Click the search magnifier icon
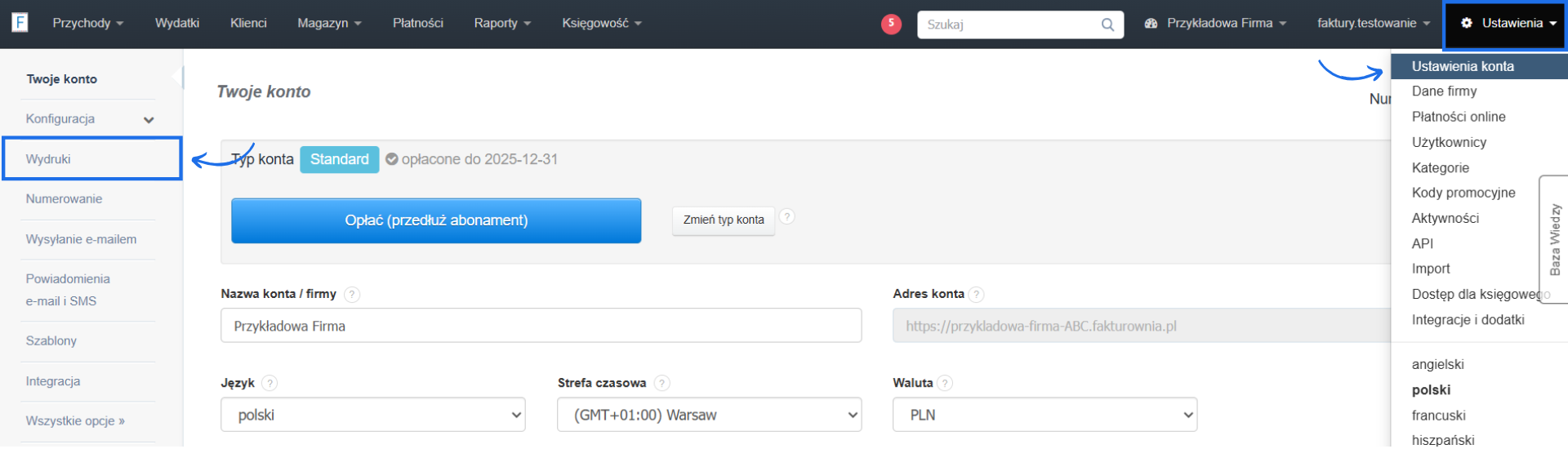 pos(1107,24)
